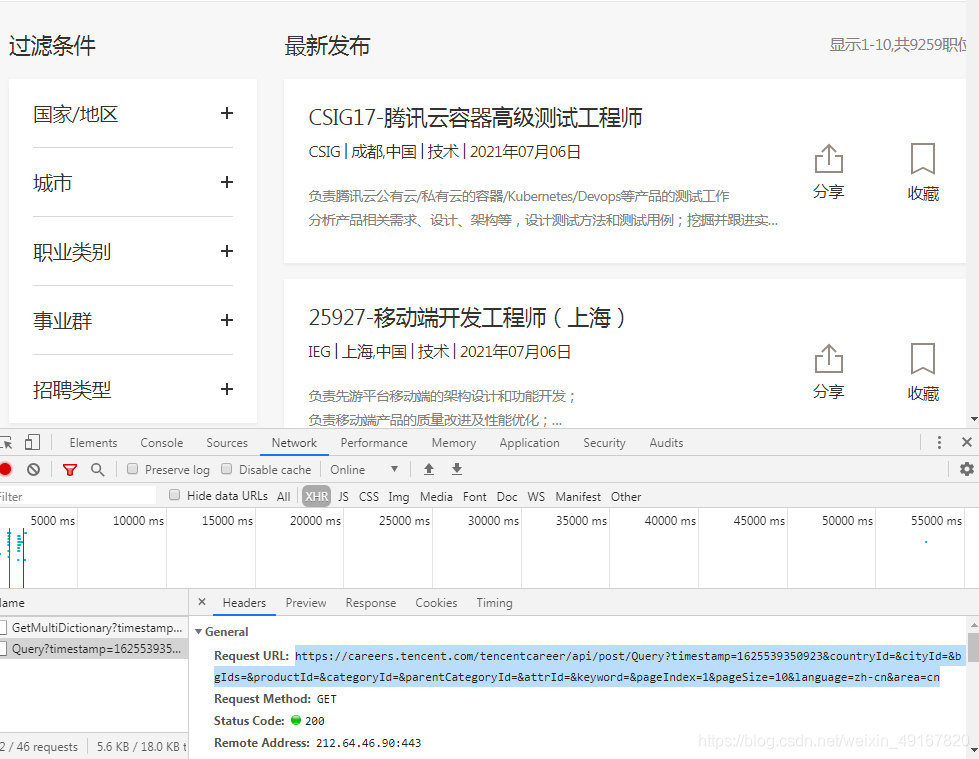Open the Online throttling dropdown
The width and height of the screenshot is (979, 759).
point(364,469)
